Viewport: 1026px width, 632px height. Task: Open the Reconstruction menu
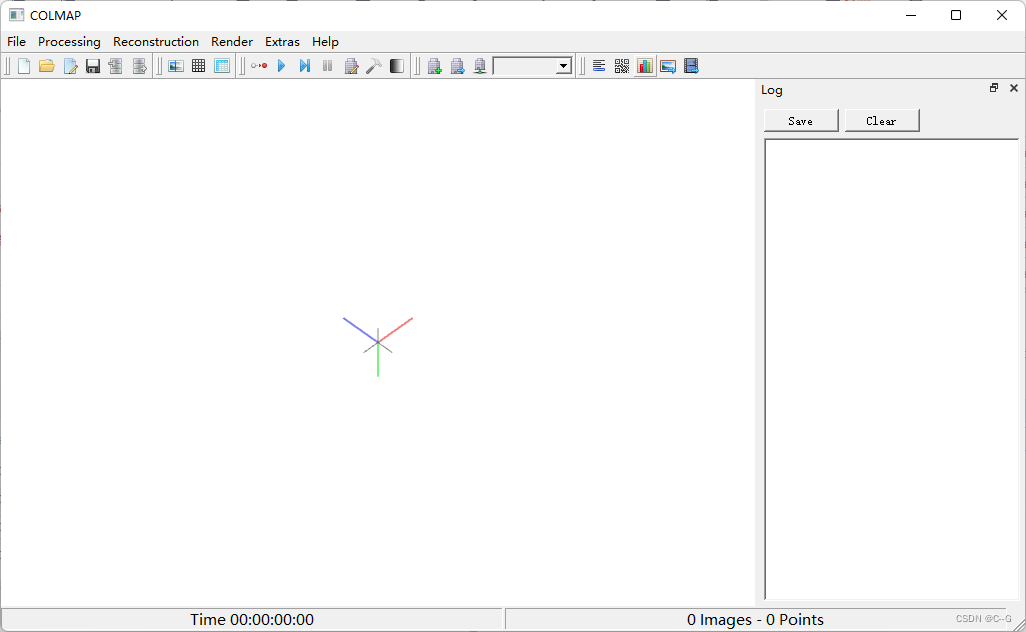(155, 42)
